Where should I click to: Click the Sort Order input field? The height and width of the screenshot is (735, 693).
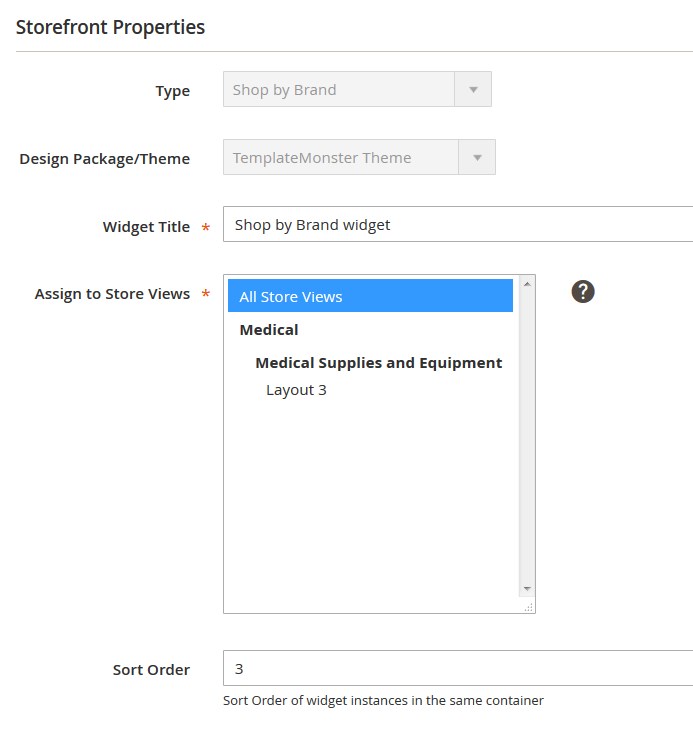(458, 668)
